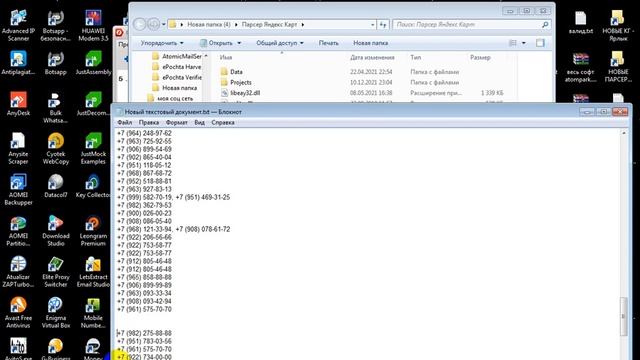Open весь софт atompark archive icon
This screenshot has width=640, height=360.
coord(580,67)
